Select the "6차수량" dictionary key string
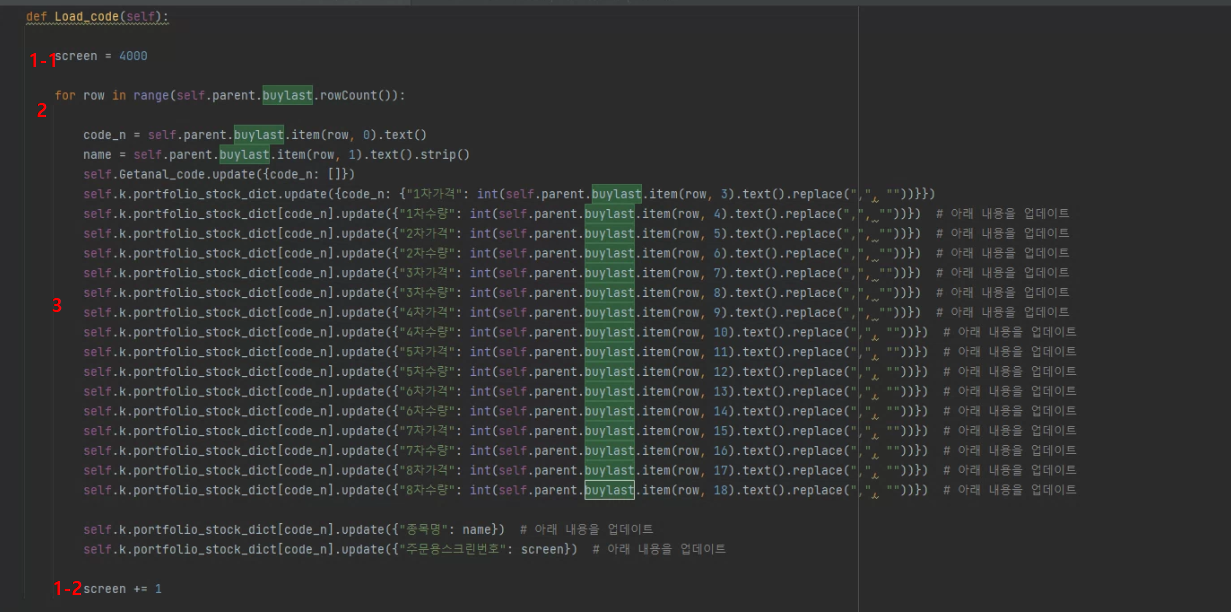The image size is (1231, 612). [427, 411]
